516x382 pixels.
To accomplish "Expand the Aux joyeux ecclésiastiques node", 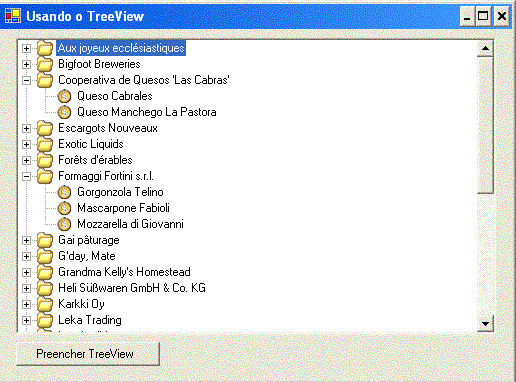I will pyautogui.click(x=26, y=48).
